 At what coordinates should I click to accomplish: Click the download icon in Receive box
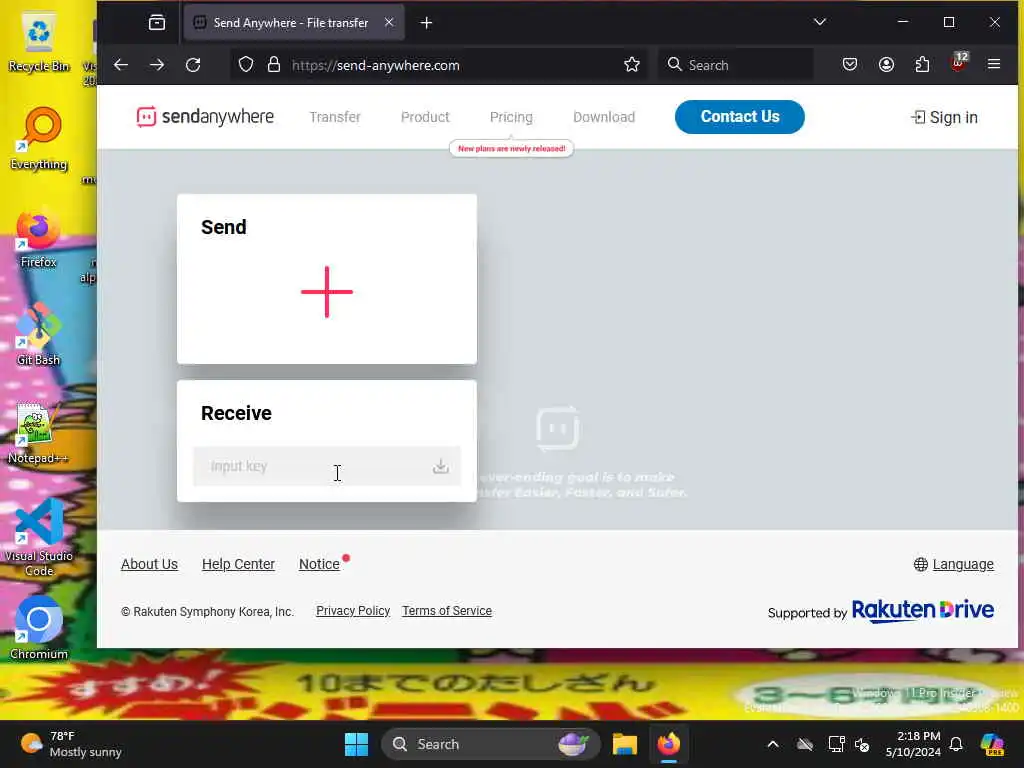pyautogui.click(x=441, y=466)
